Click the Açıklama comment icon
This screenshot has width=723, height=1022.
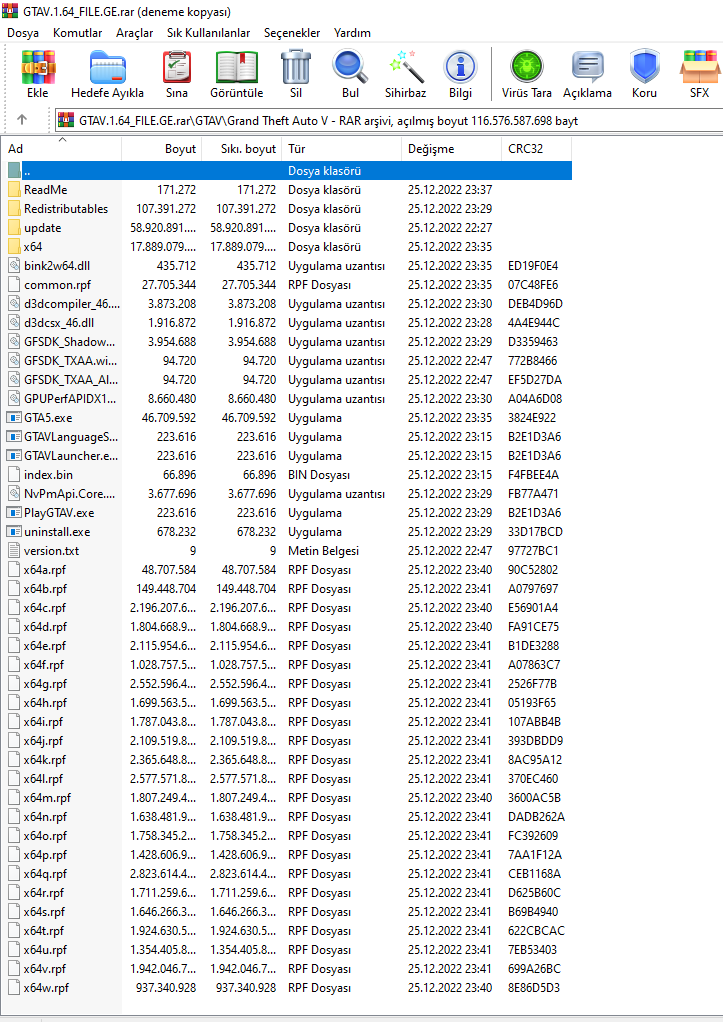[587, 67]
